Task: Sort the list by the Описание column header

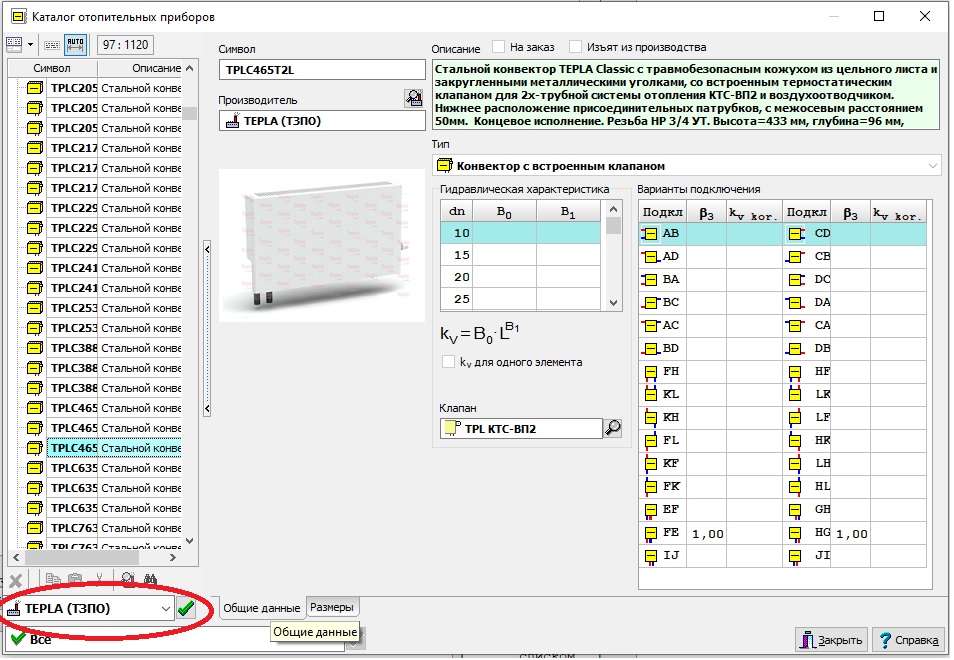Action: click(140, 68)
